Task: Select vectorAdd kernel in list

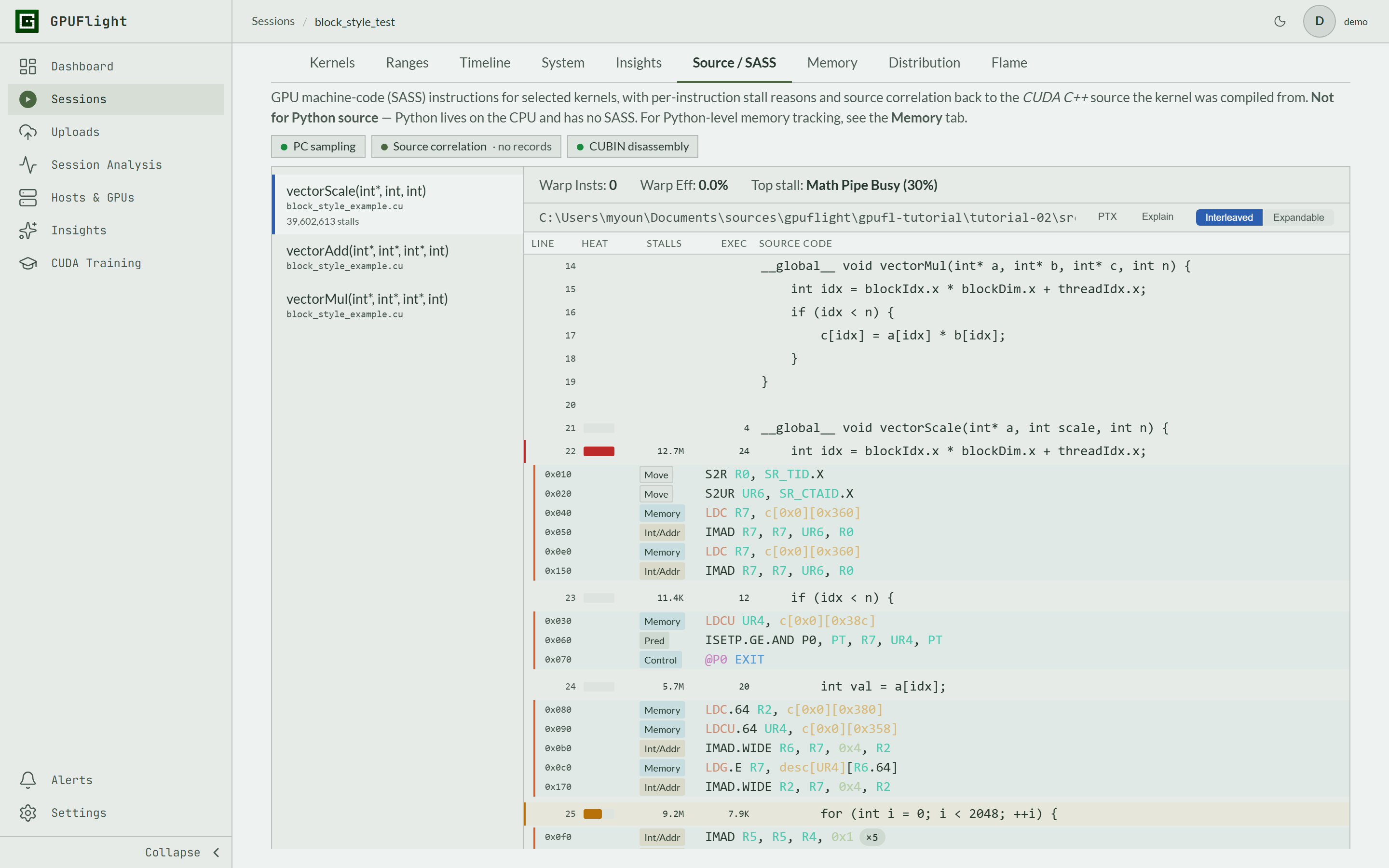Action: pyautogui.click(x=397, y=258)
